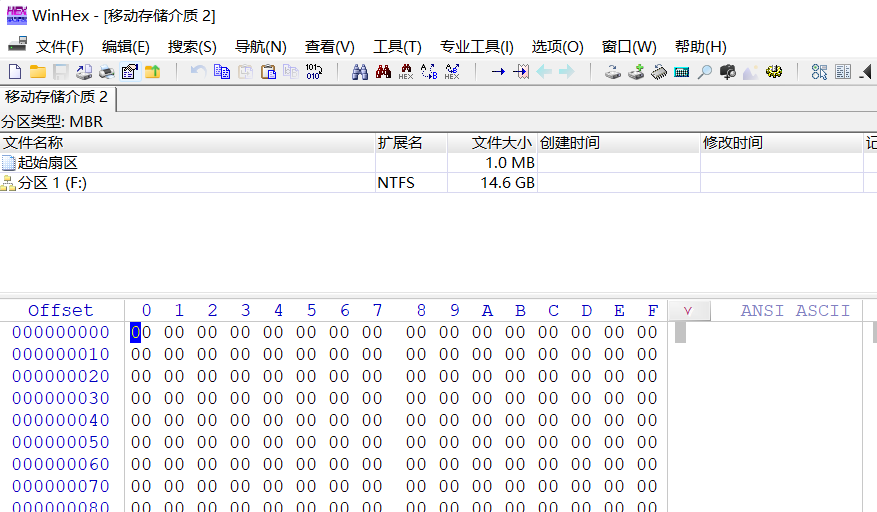Click the Clone Disk icon with green plus
The height and width of the screenshot is (512, 877).
tap(636, 72)
